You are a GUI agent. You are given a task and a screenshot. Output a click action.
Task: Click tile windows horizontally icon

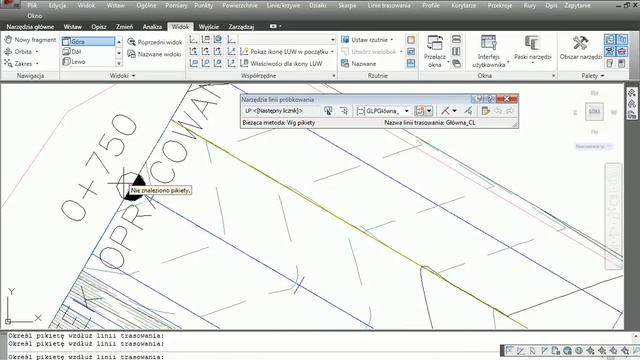tap(456, 39)
